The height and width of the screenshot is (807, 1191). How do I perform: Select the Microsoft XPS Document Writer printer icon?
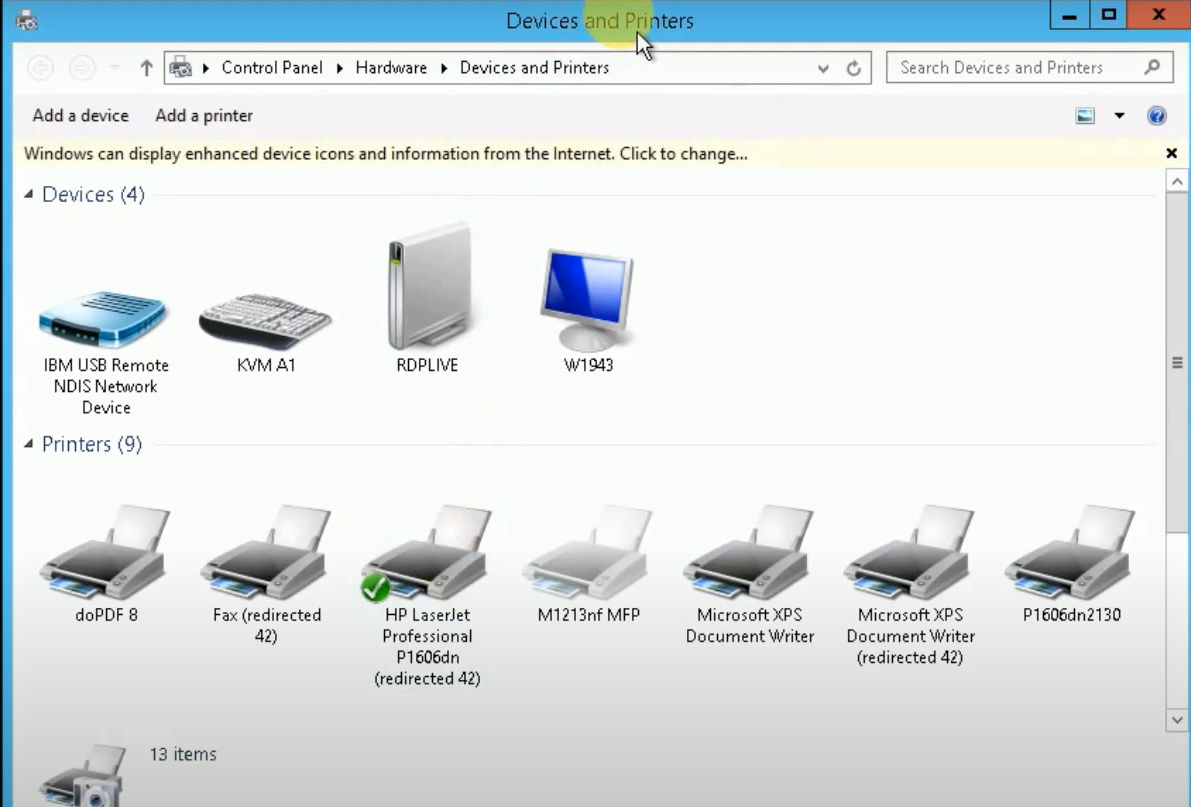coord(749,552)
